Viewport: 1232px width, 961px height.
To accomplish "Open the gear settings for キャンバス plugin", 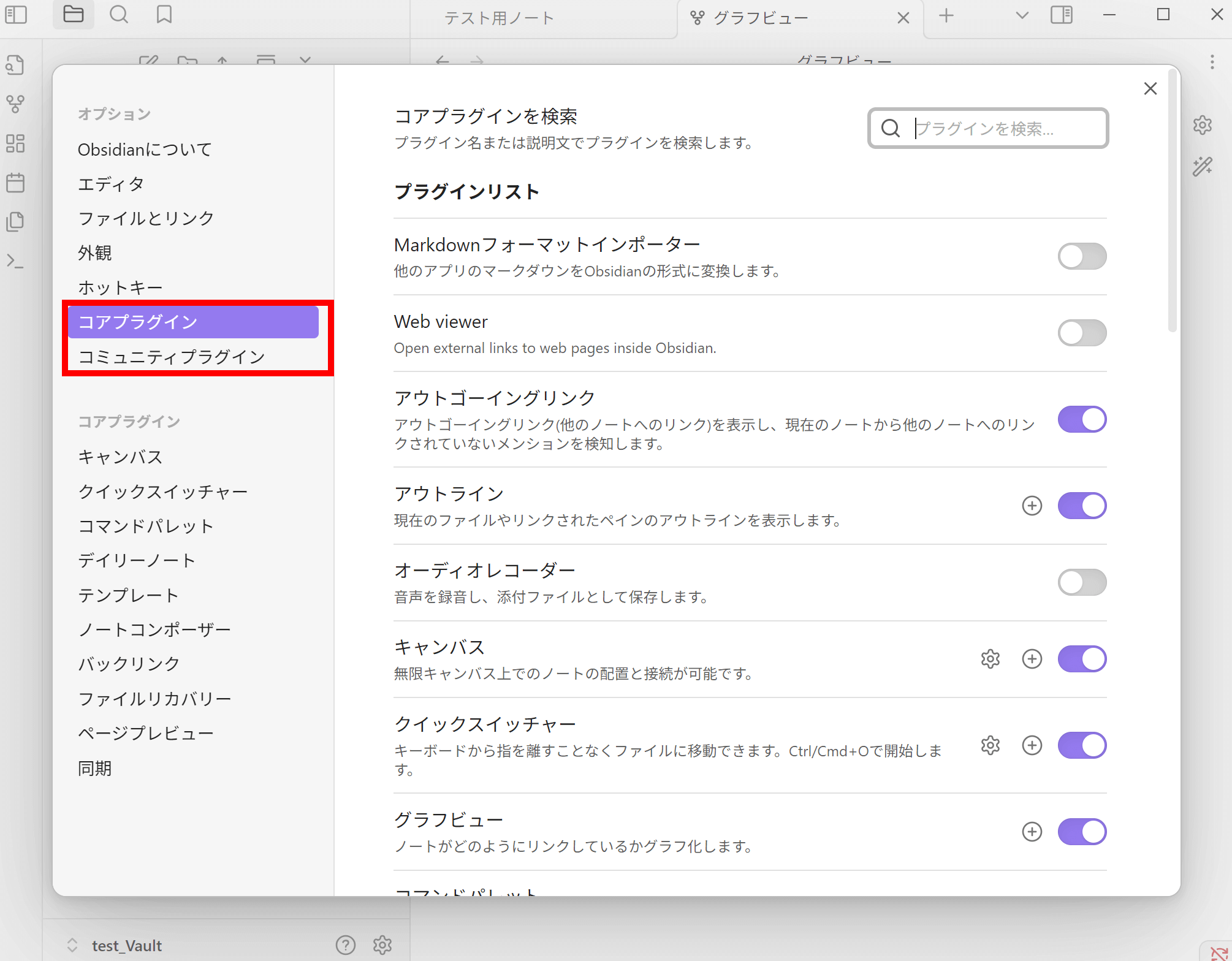I will [991, 659].
